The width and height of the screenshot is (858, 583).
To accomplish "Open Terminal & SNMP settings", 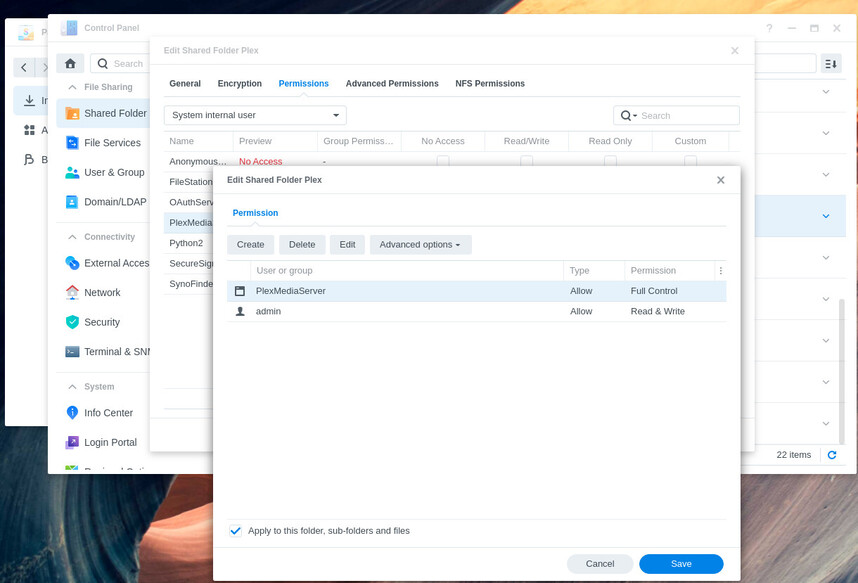I will tap(103, 352).
